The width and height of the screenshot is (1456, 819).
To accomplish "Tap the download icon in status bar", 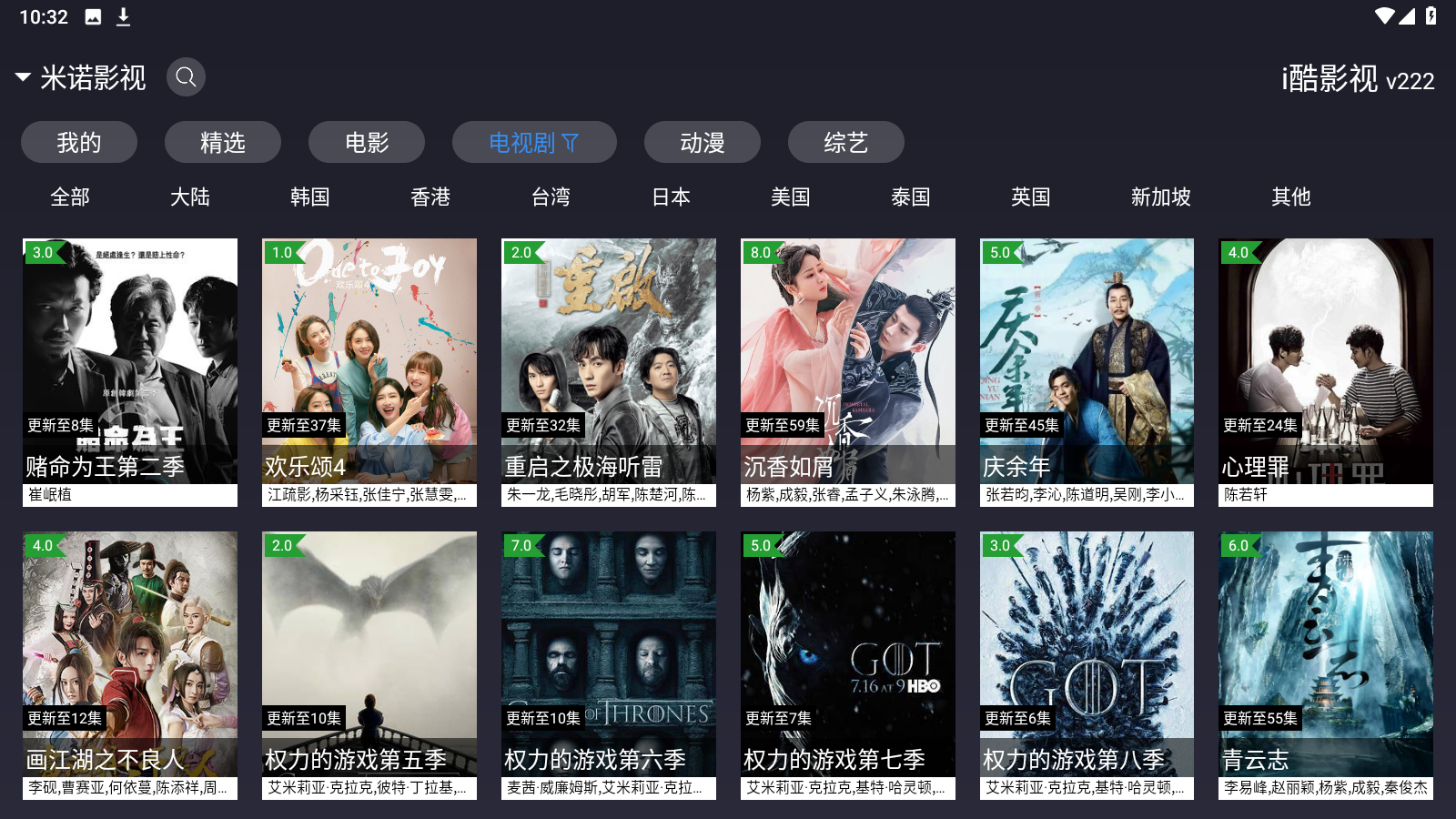I will coord(123,17).
